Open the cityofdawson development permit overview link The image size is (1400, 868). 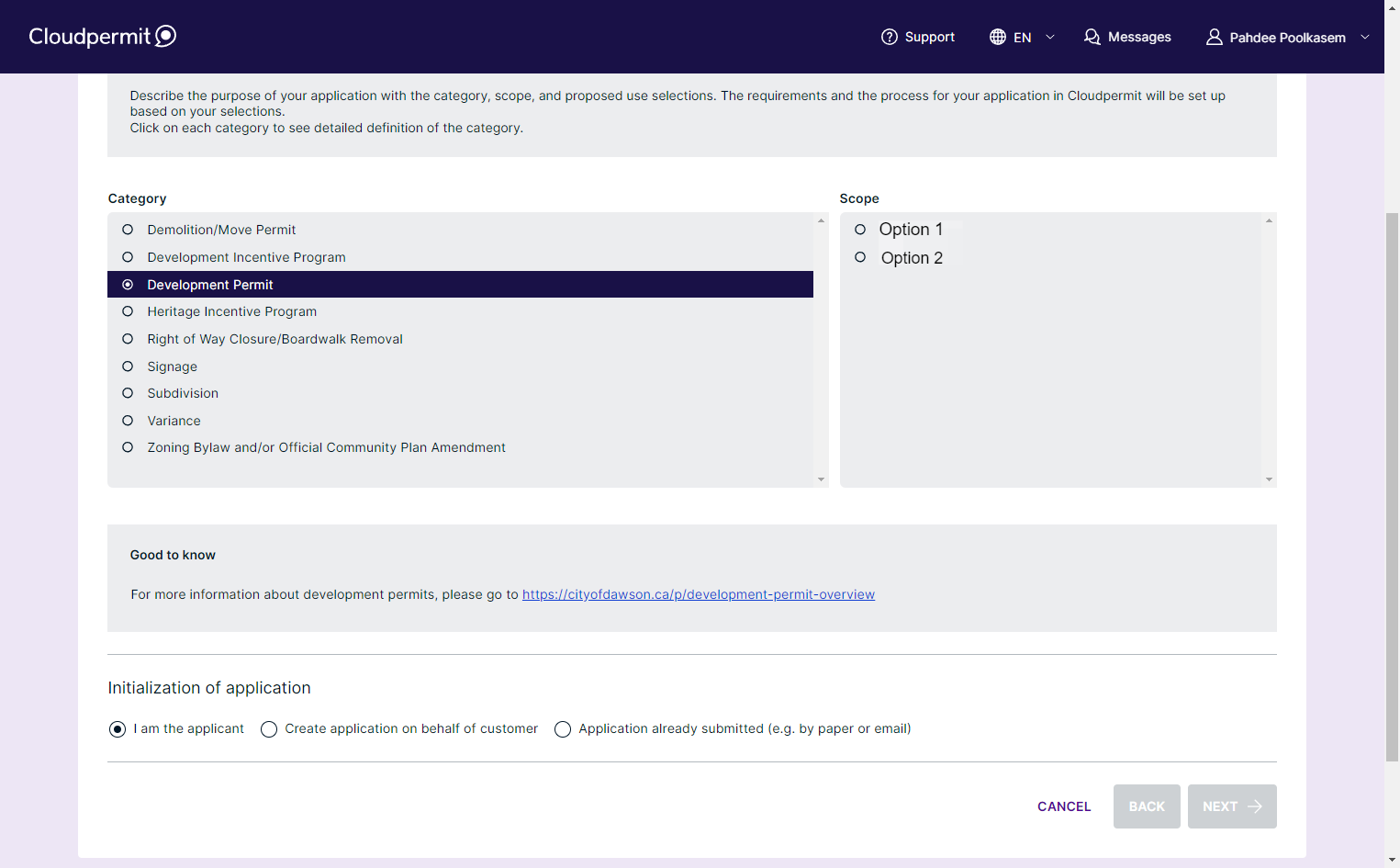tap(699, 594)
